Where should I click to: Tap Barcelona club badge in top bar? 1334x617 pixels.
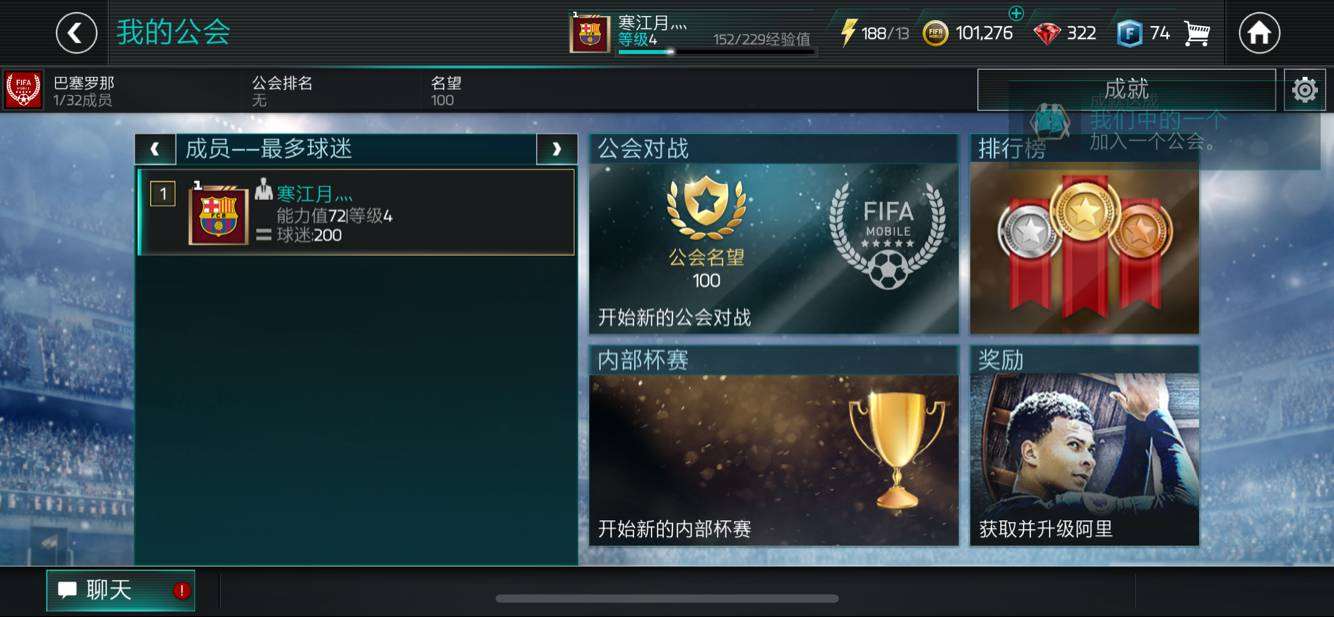pos(590,33)
